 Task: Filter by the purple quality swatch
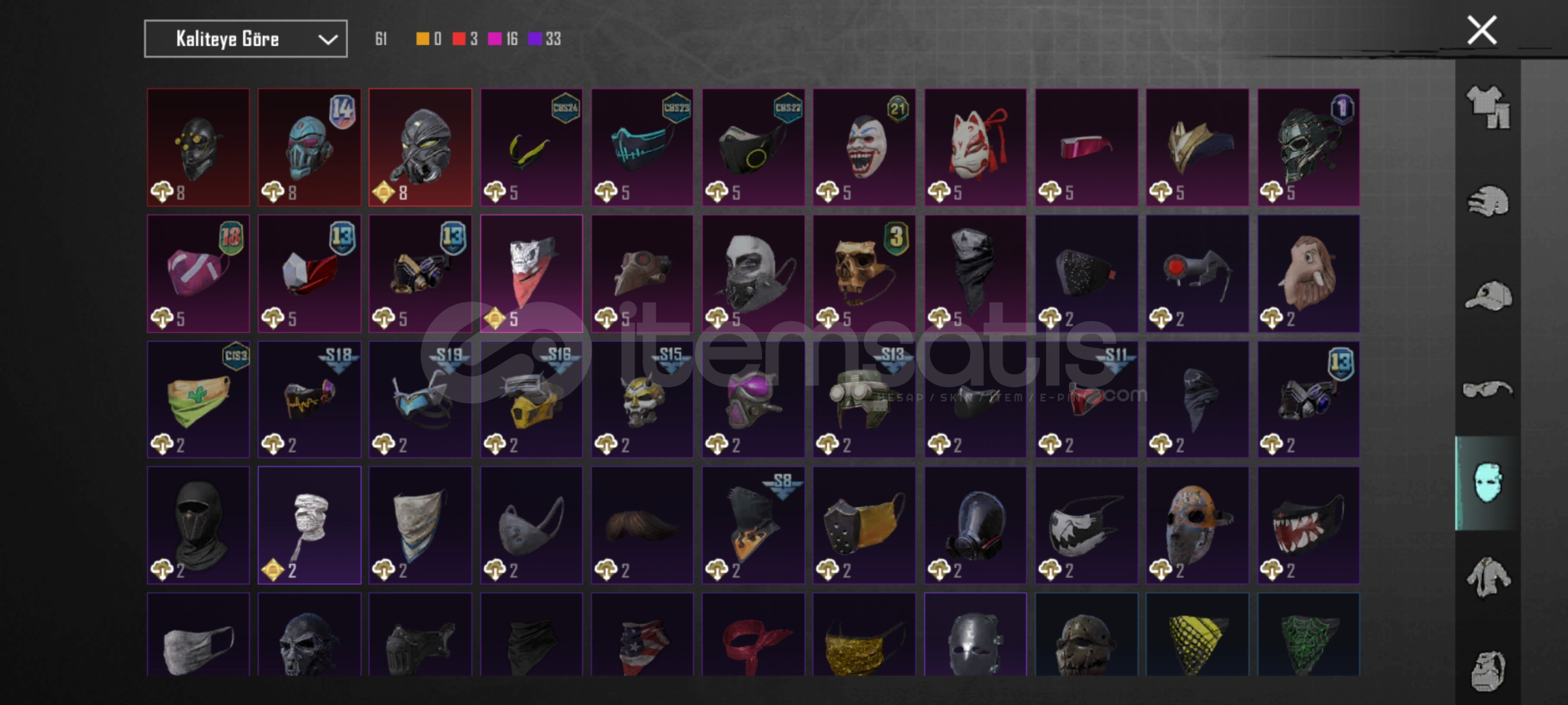(536, 39)
